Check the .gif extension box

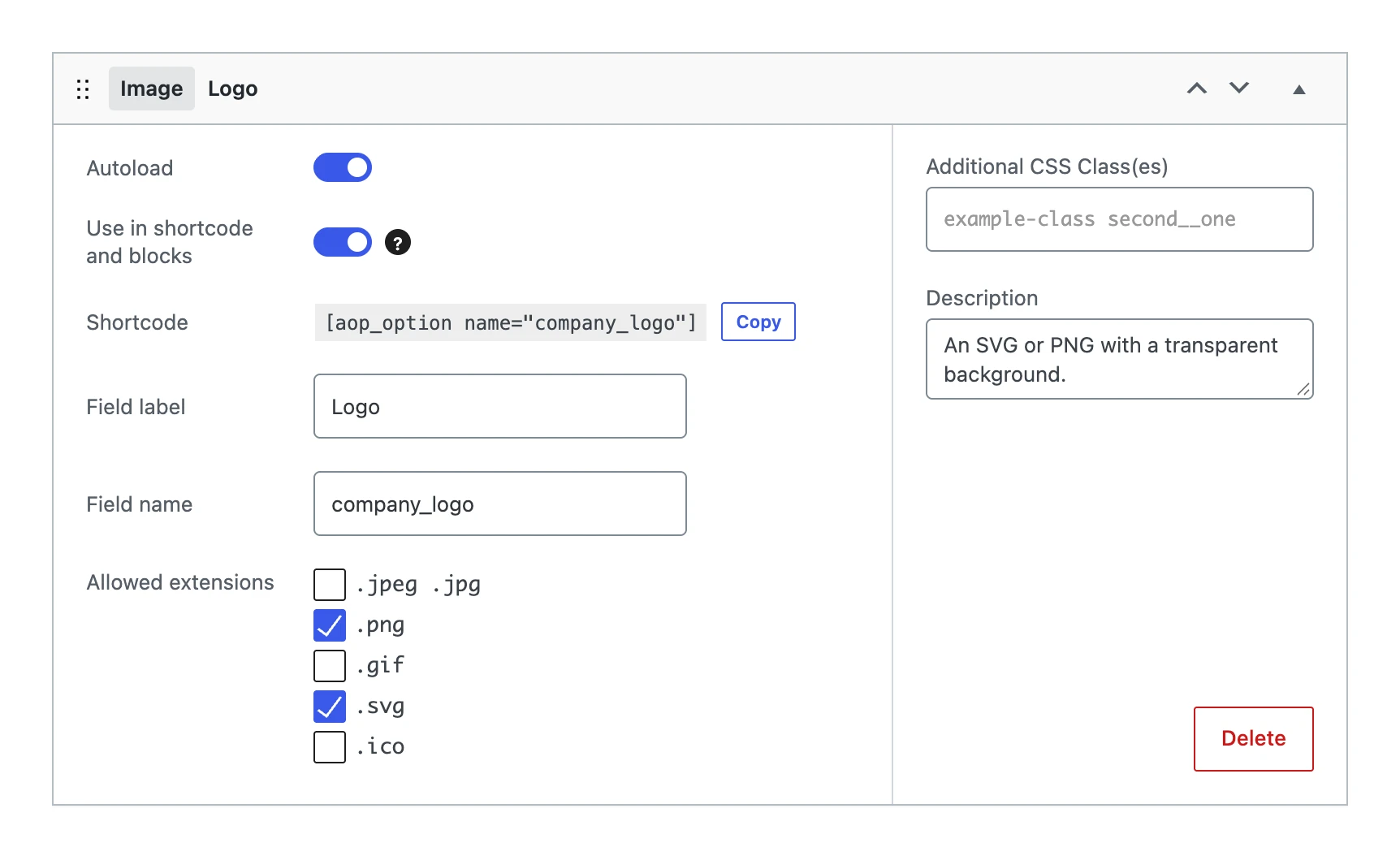[330, 666]
